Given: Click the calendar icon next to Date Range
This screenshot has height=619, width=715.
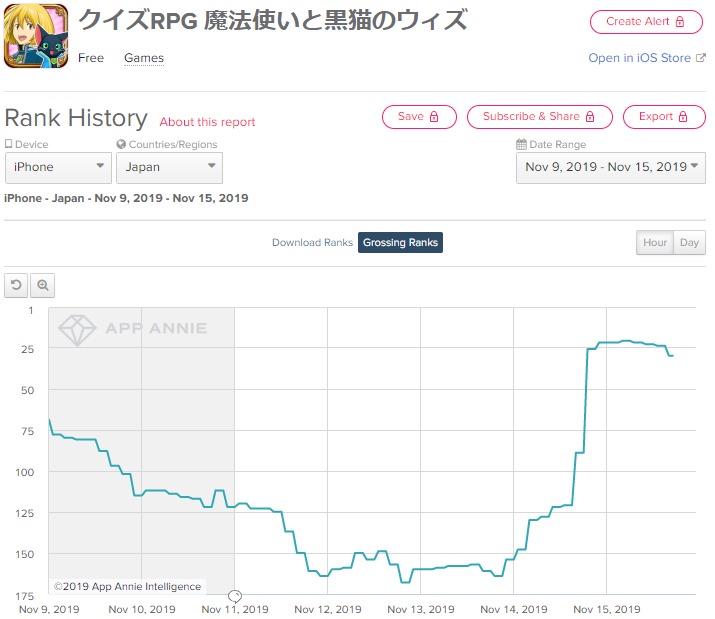Looking at the screenshot, I should point(521,144).
